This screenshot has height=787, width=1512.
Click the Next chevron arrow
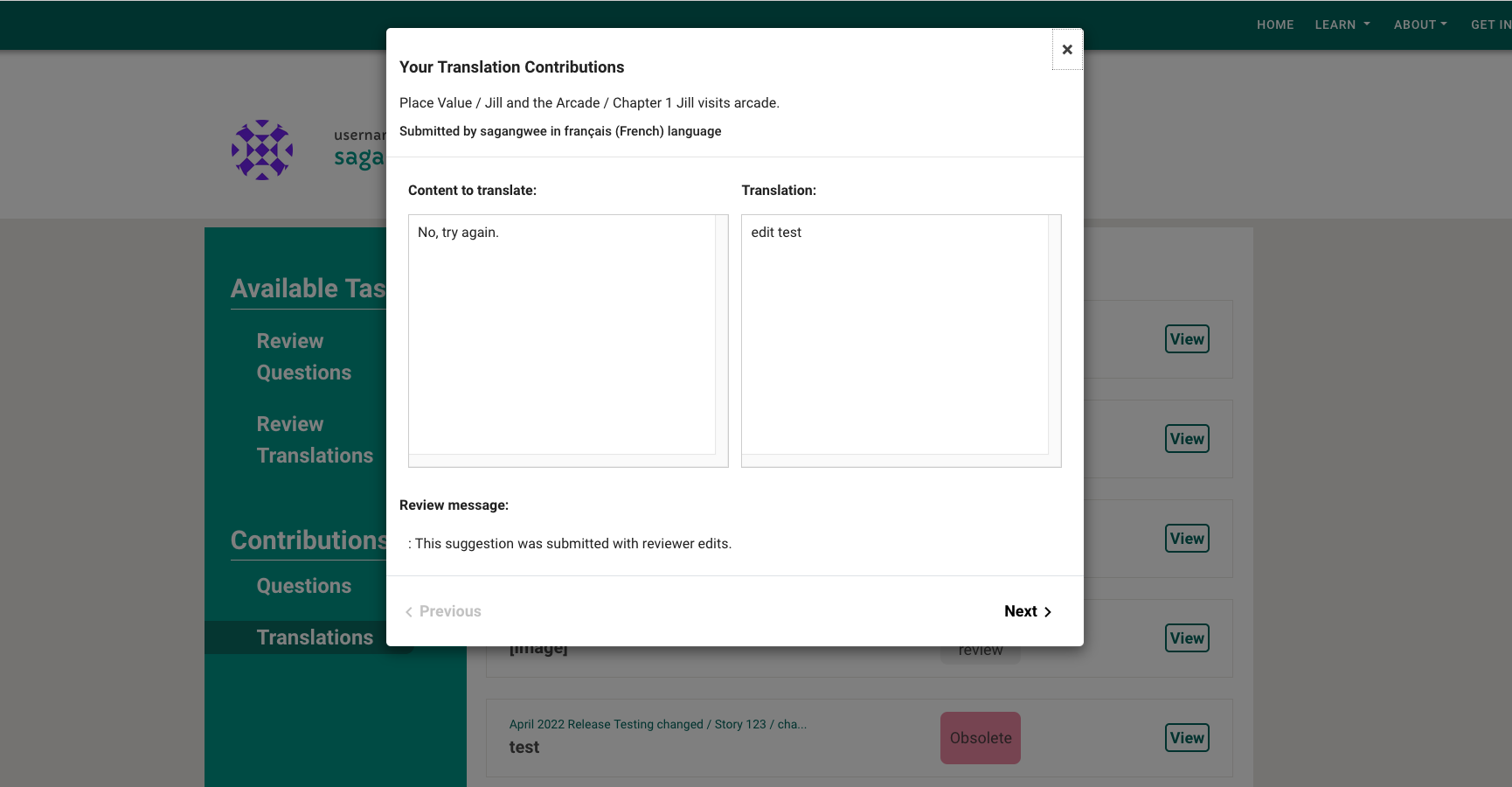[x=1048, y=611]
